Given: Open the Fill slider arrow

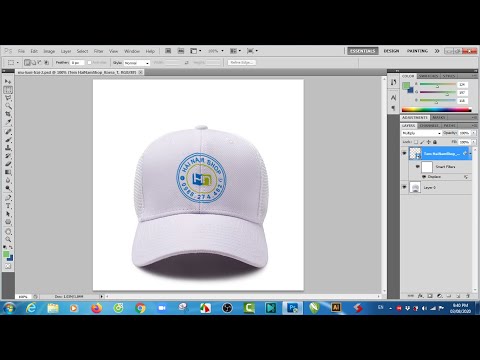Looking at the screenshot, I should 473,142.
